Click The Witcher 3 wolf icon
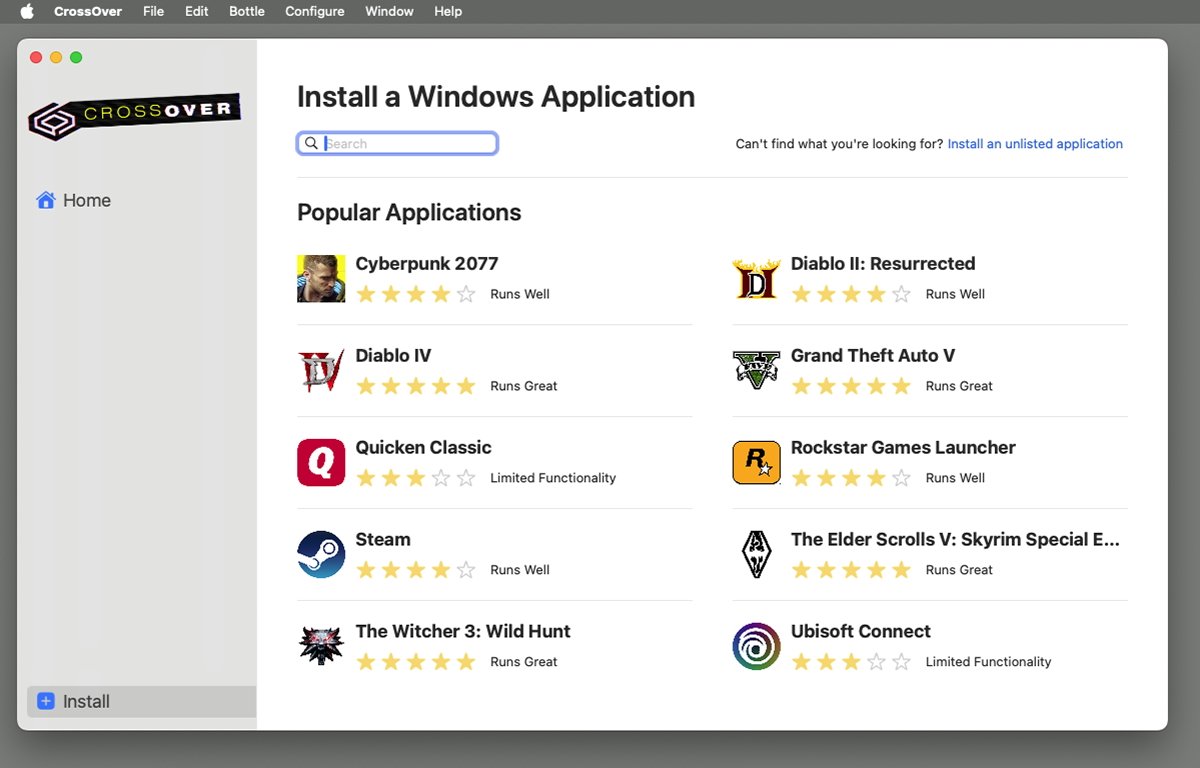Image resolution: width=1200 pixels, height=768 pixels. 321,646
